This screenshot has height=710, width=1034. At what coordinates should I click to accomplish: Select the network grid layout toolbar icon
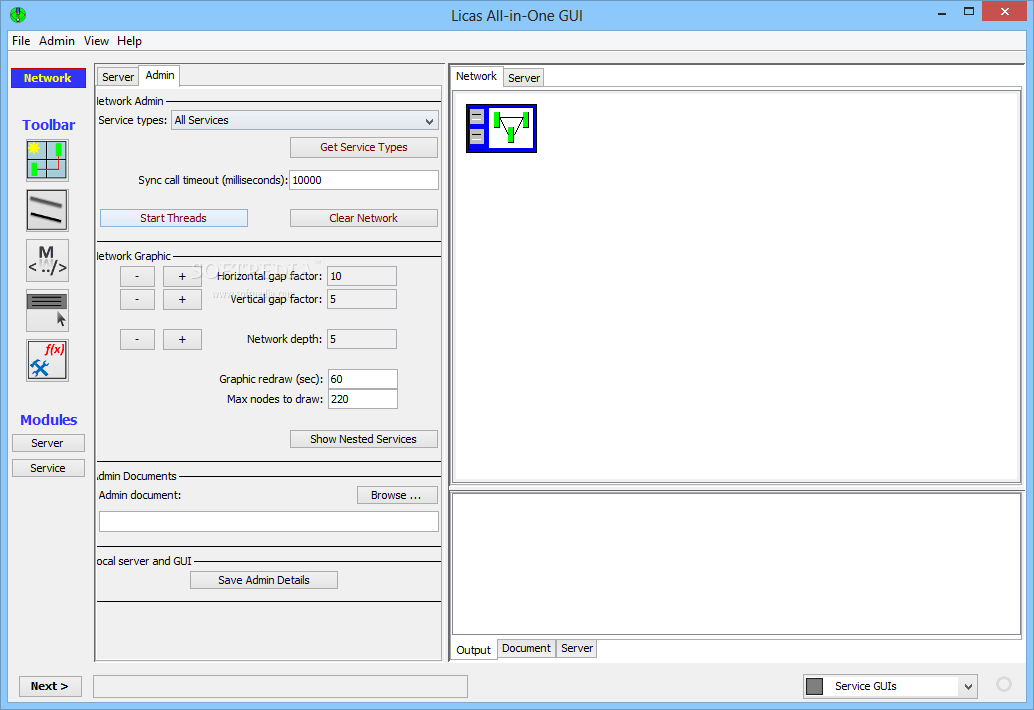click(x=47, y=160)
